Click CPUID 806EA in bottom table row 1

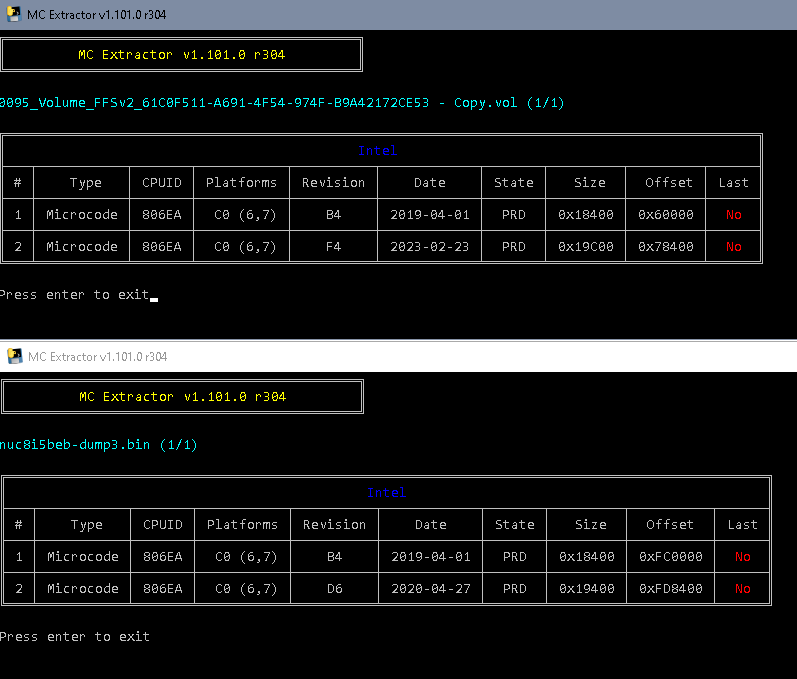pyautogui.click(x=163, y=557)
